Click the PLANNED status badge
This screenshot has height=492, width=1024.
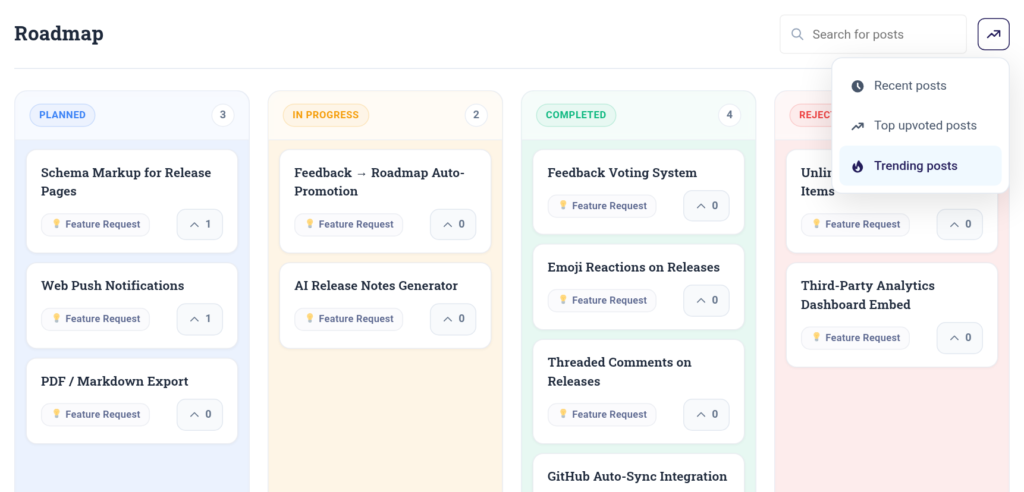coord(62,115)
